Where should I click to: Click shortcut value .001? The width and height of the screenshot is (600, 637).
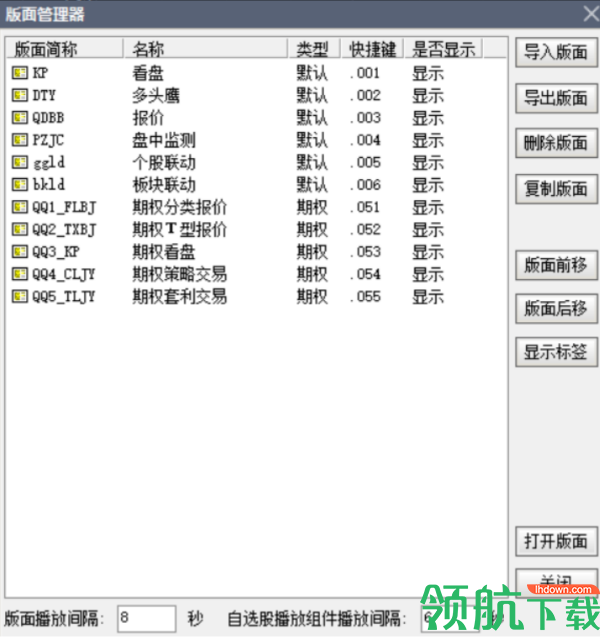coord(365,73)
